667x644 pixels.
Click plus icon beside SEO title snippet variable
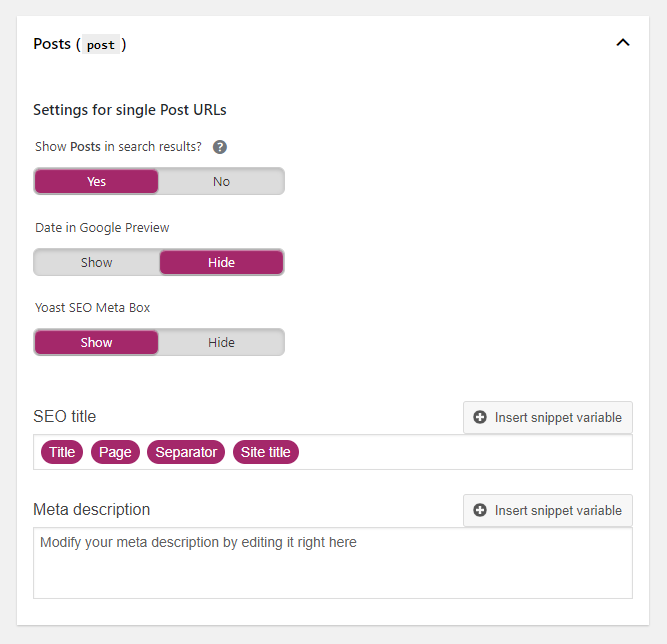[x=480, y=417]
